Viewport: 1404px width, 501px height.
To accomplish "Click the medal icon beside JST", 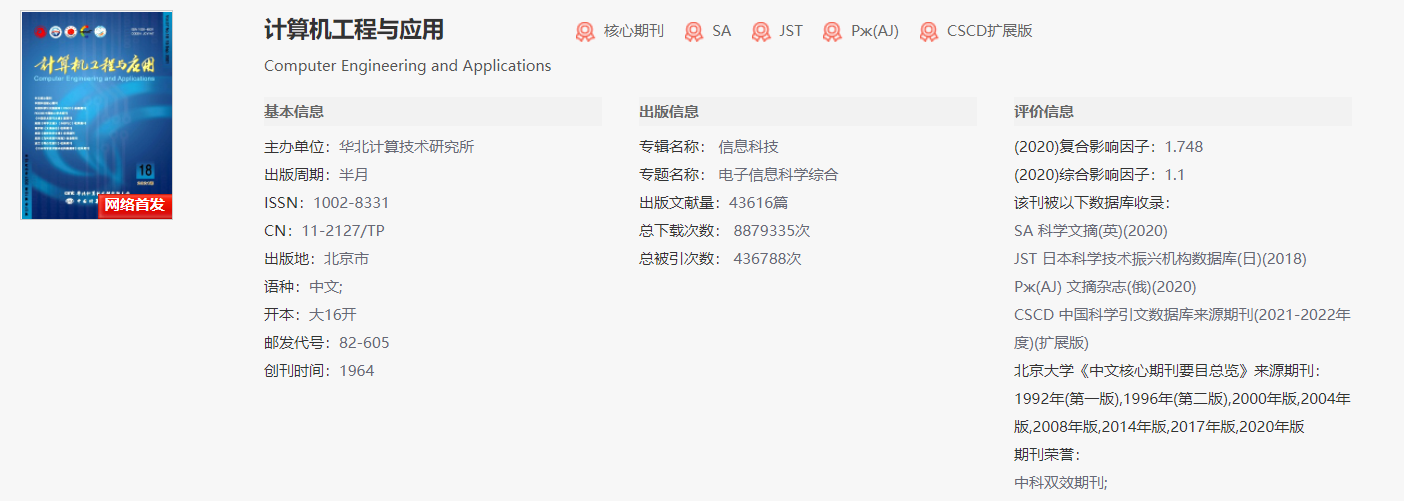I will [761, 32].
